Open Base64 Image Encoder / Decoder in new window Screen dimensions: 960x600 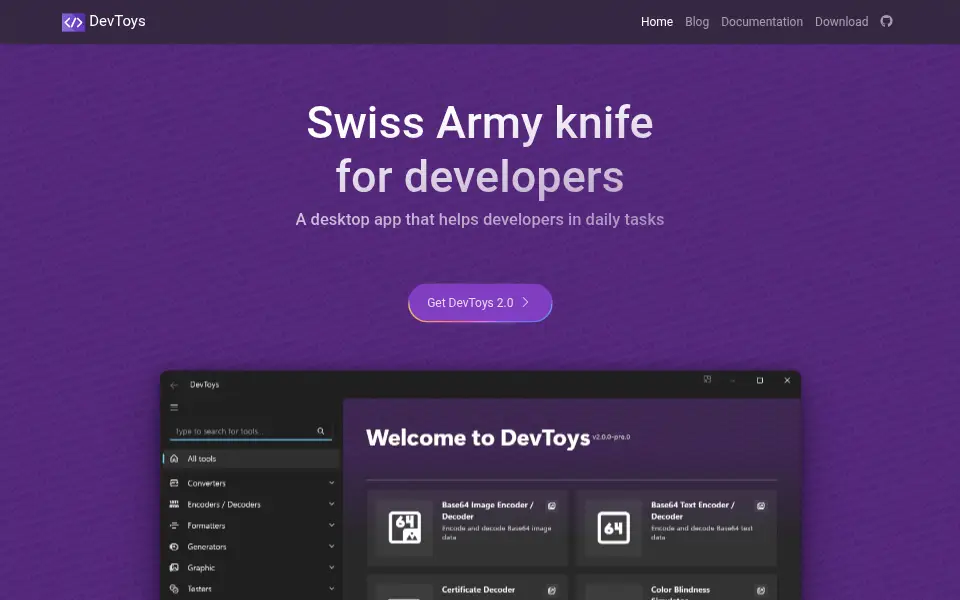click(x=552, y=506)
